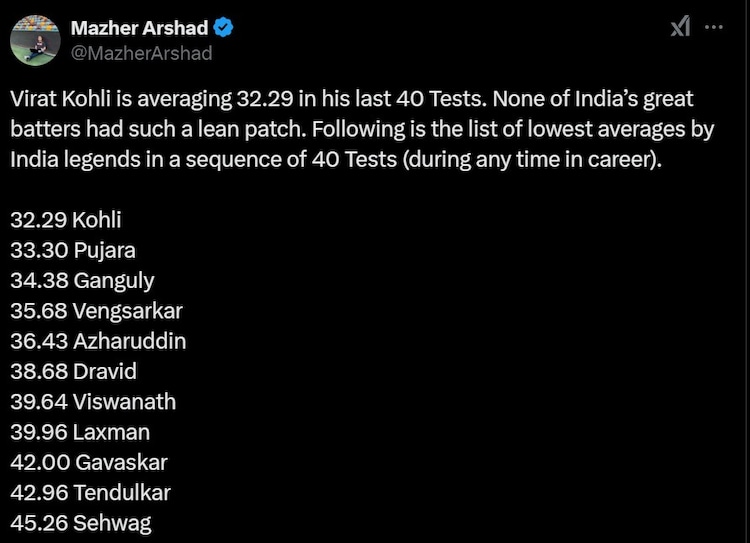Open Grok explain icon on the post

(681, 28)
